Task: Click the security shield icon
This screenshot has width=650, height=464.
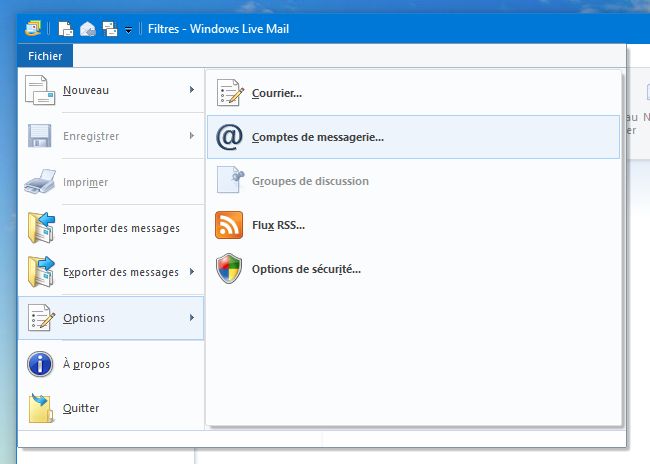Action: click(x=229, y=269)
